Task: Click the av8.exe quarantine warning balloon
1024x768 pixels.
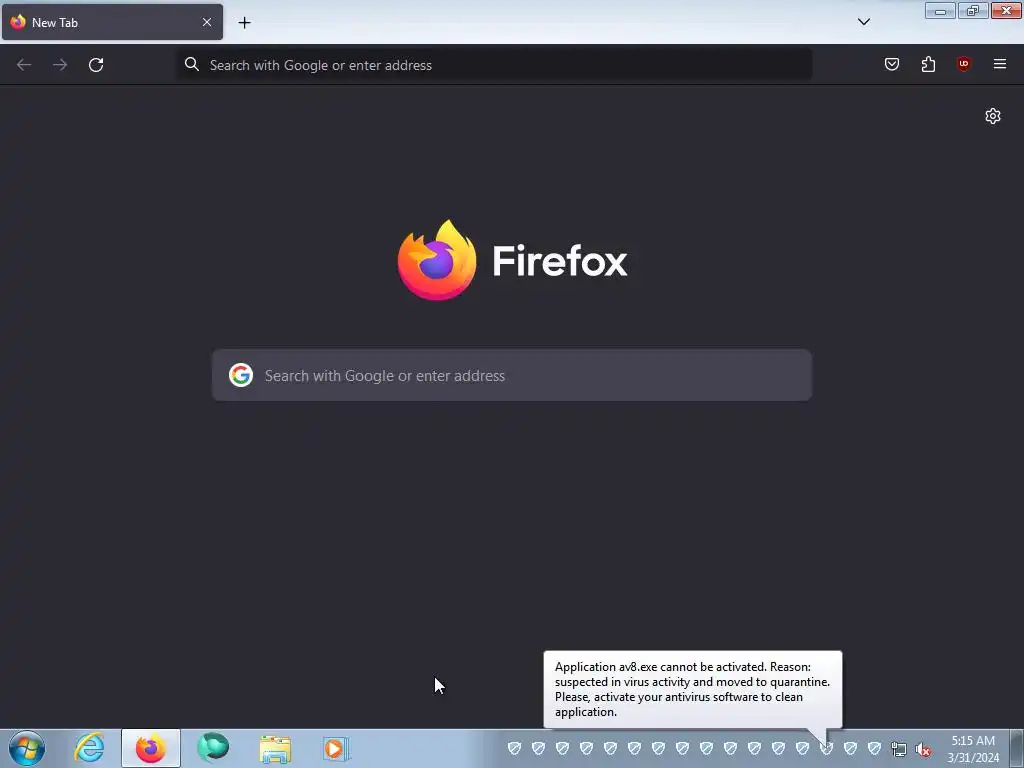Action: coord(693,689)
